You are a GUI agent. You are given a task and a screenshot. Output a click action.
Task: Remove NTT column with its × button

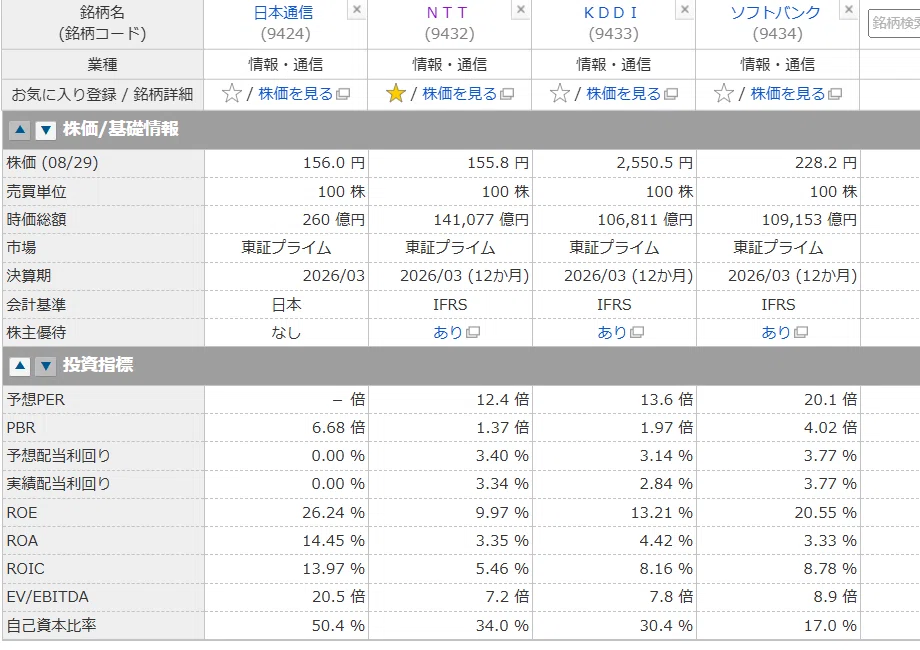[520, 10]
